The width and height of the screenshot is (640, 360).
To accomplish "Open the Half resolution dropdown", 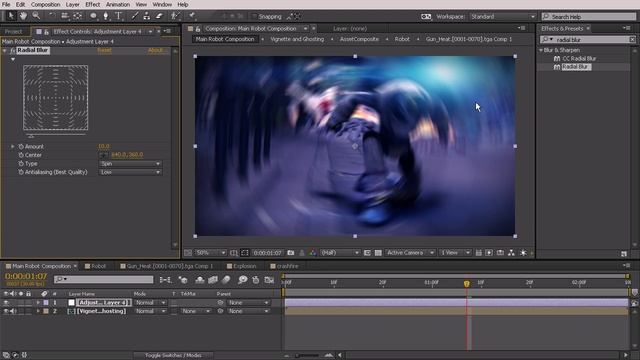I will tap(340, 253).
